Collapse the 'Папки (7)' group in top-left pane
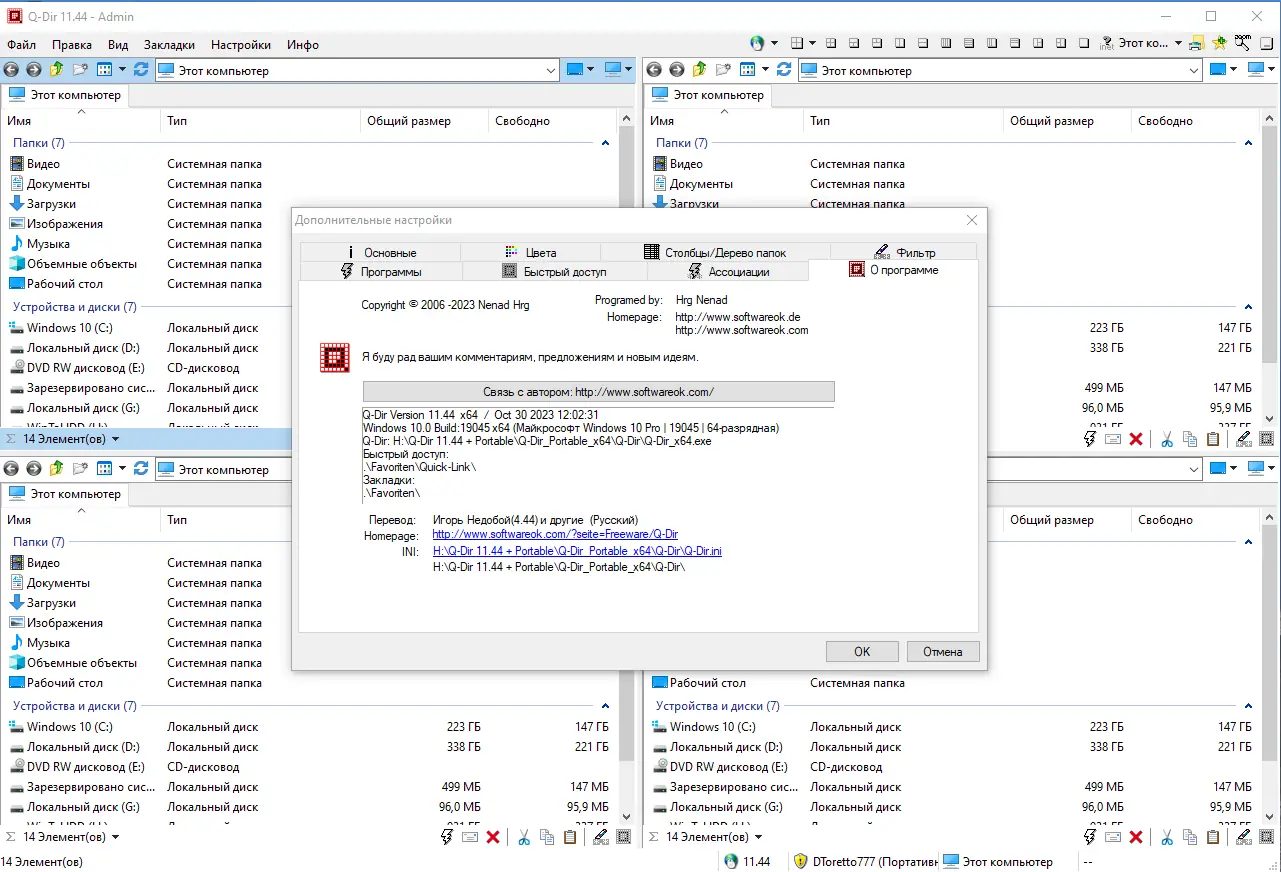 605,143
